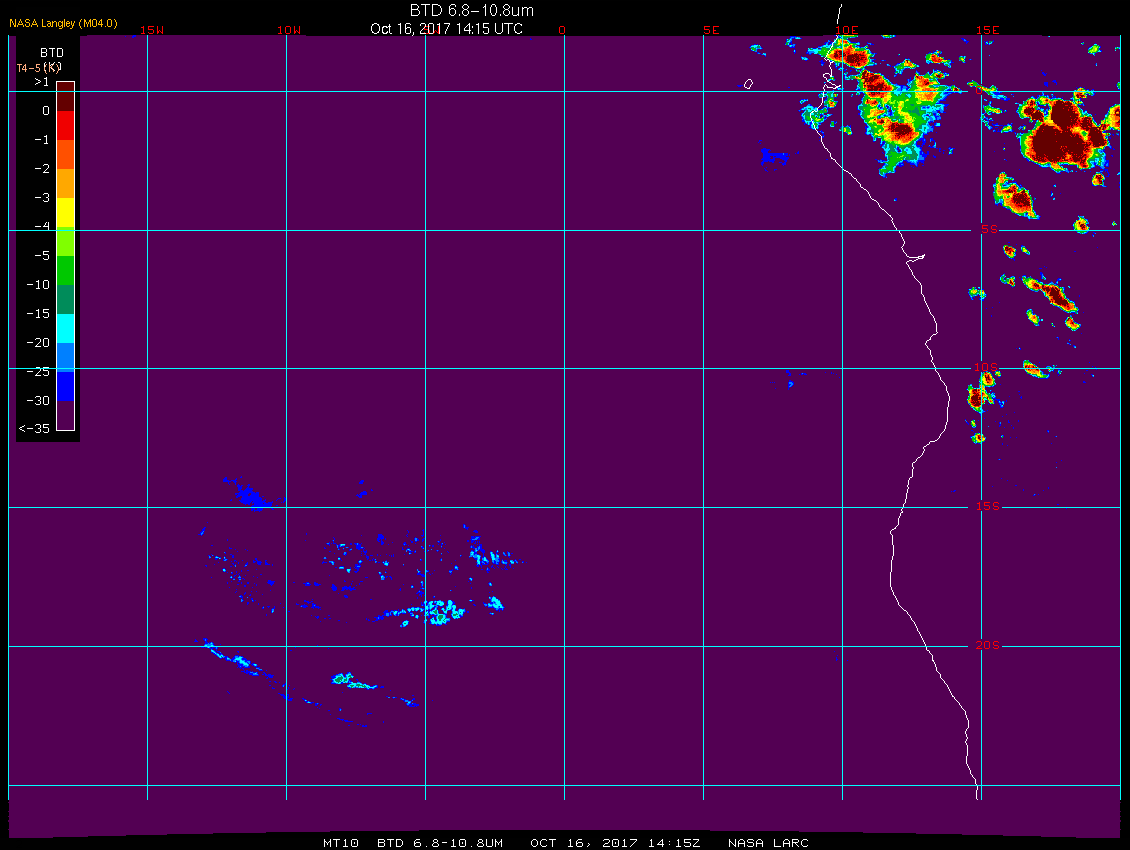Click the '15S' latitude label

(988, 506)
